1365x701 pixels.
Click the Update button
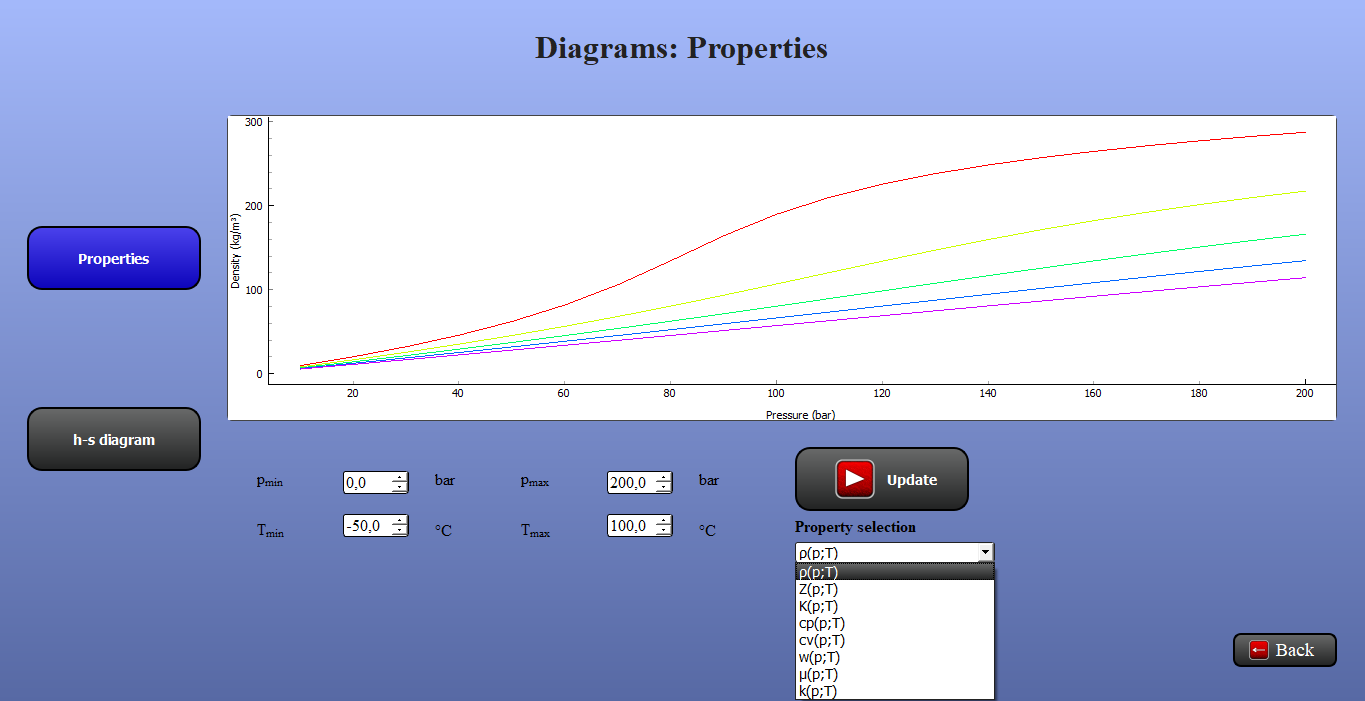pos(882,479)
